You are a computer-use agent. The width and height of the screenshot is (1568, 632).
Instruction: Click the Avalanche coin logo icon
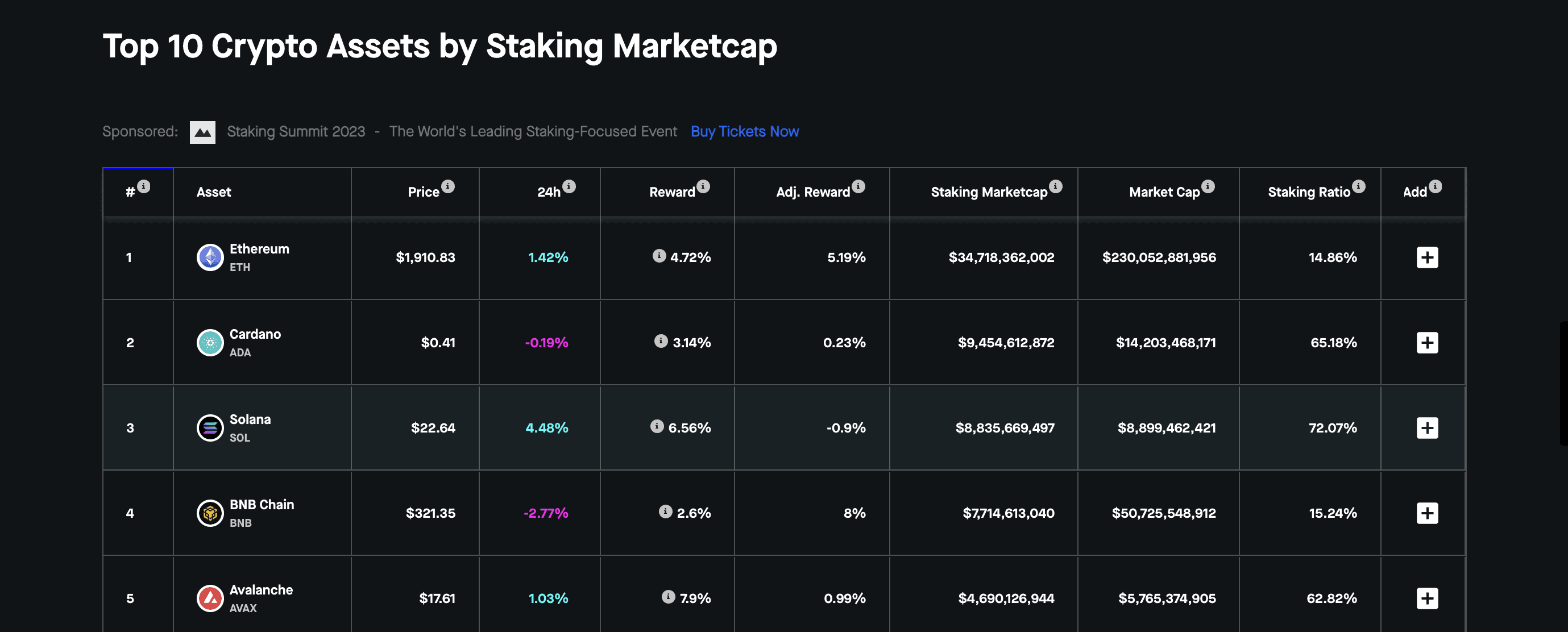(x=210, y=598)
